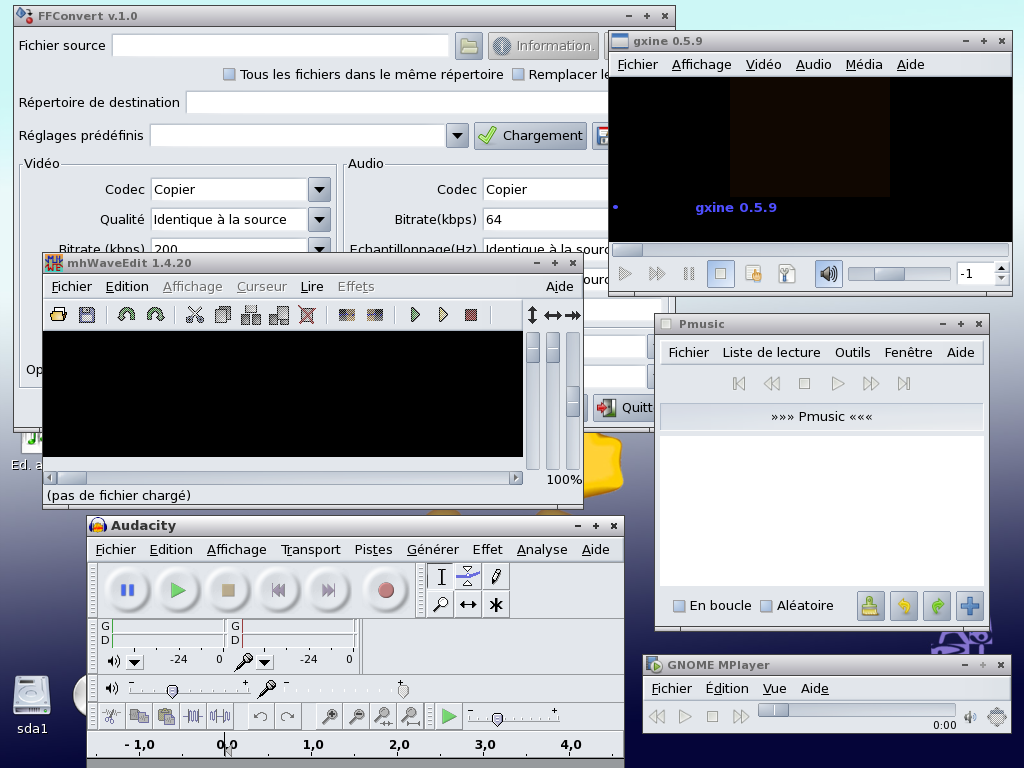Toggle gxine stop button
Image resolution: width=1024 pixels, height=768 pixels.
point(720,274)
